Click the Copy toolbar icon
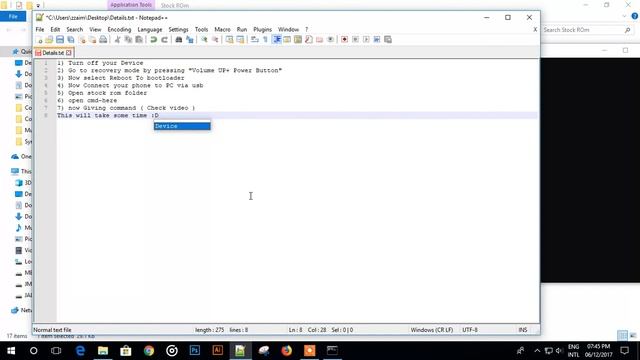 (x=128, y=40)
